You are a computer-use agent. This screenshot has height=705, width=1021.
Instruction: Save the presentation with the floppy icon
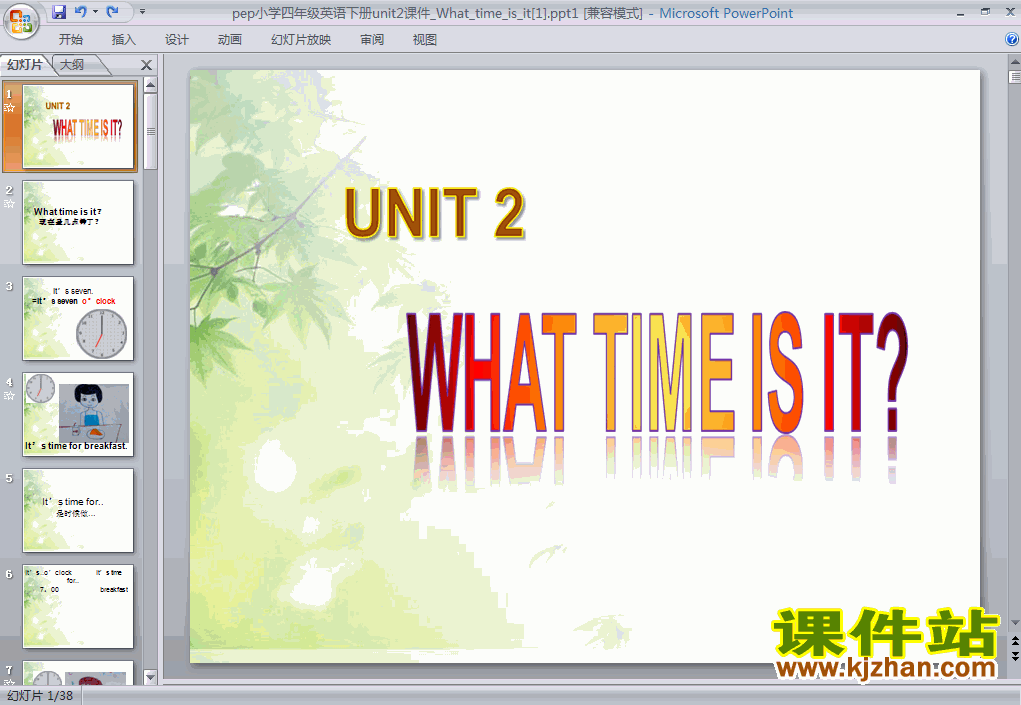[59, 12]
